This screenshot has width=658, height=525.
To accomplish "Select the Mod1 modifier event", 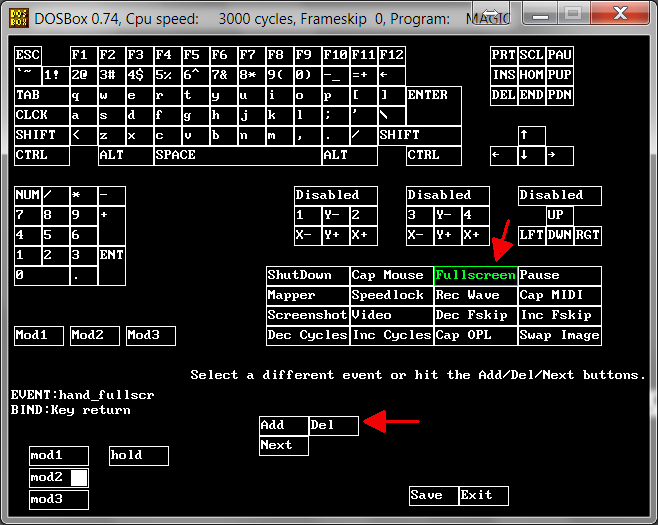I will click(39, 336).
